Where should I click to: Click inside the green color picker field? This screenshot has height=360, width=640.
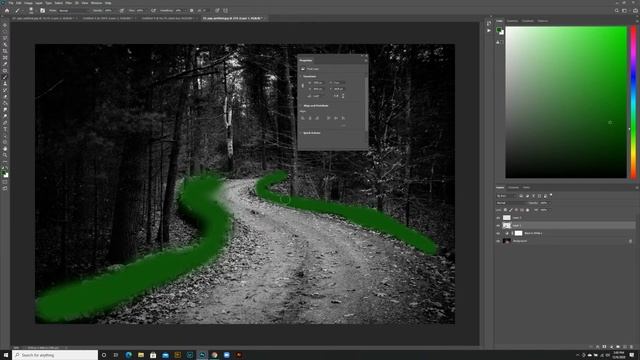(x=566, y=102)
